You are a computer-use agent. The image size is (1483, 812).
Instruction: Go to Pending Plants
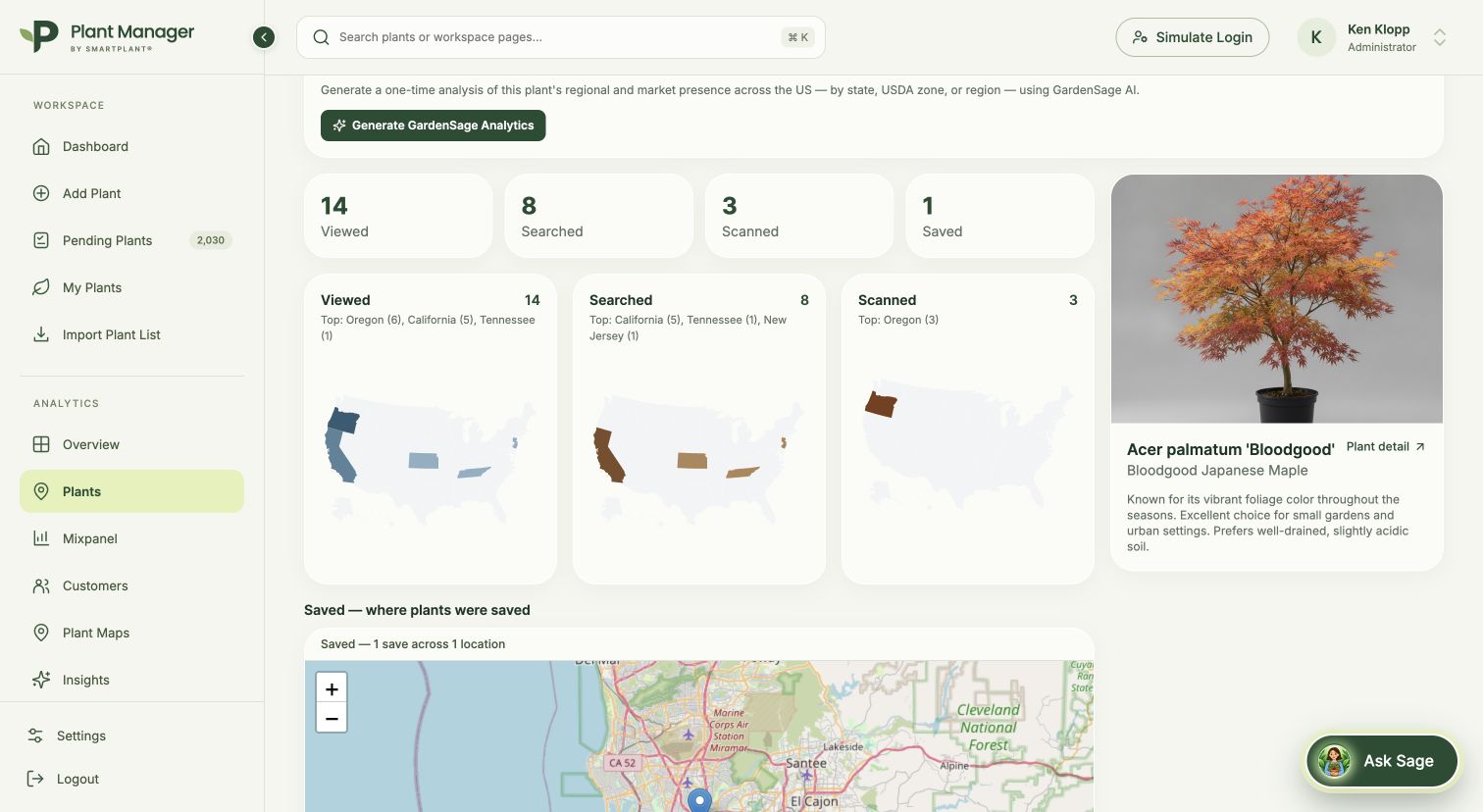tap(131, 240)
